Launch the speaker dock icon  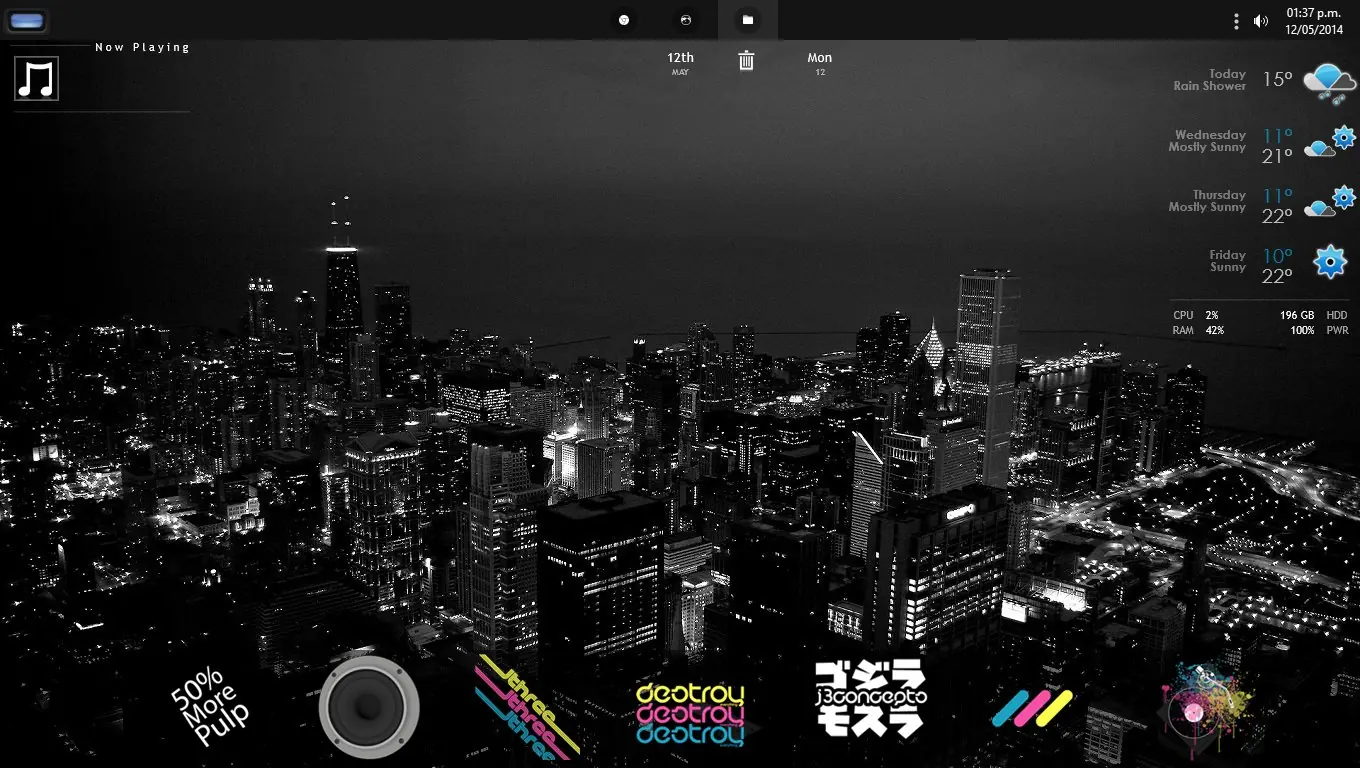click(x=369, y=707)
